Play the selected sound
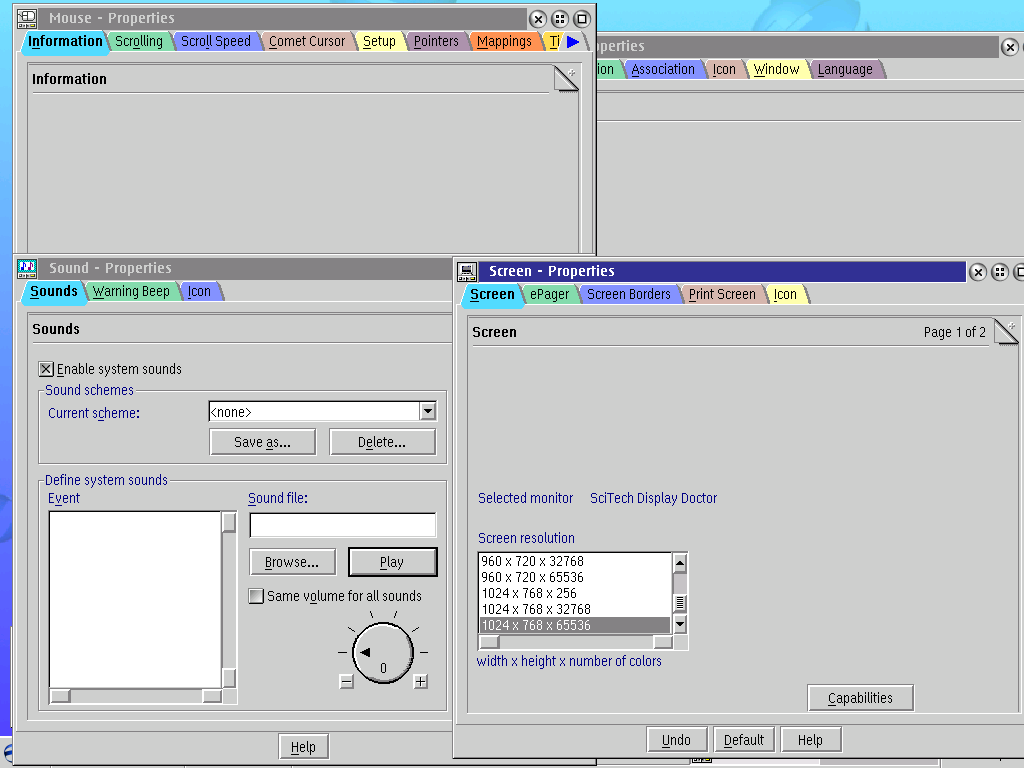Viewport: 1024px width, 768px height. [392, 562]
